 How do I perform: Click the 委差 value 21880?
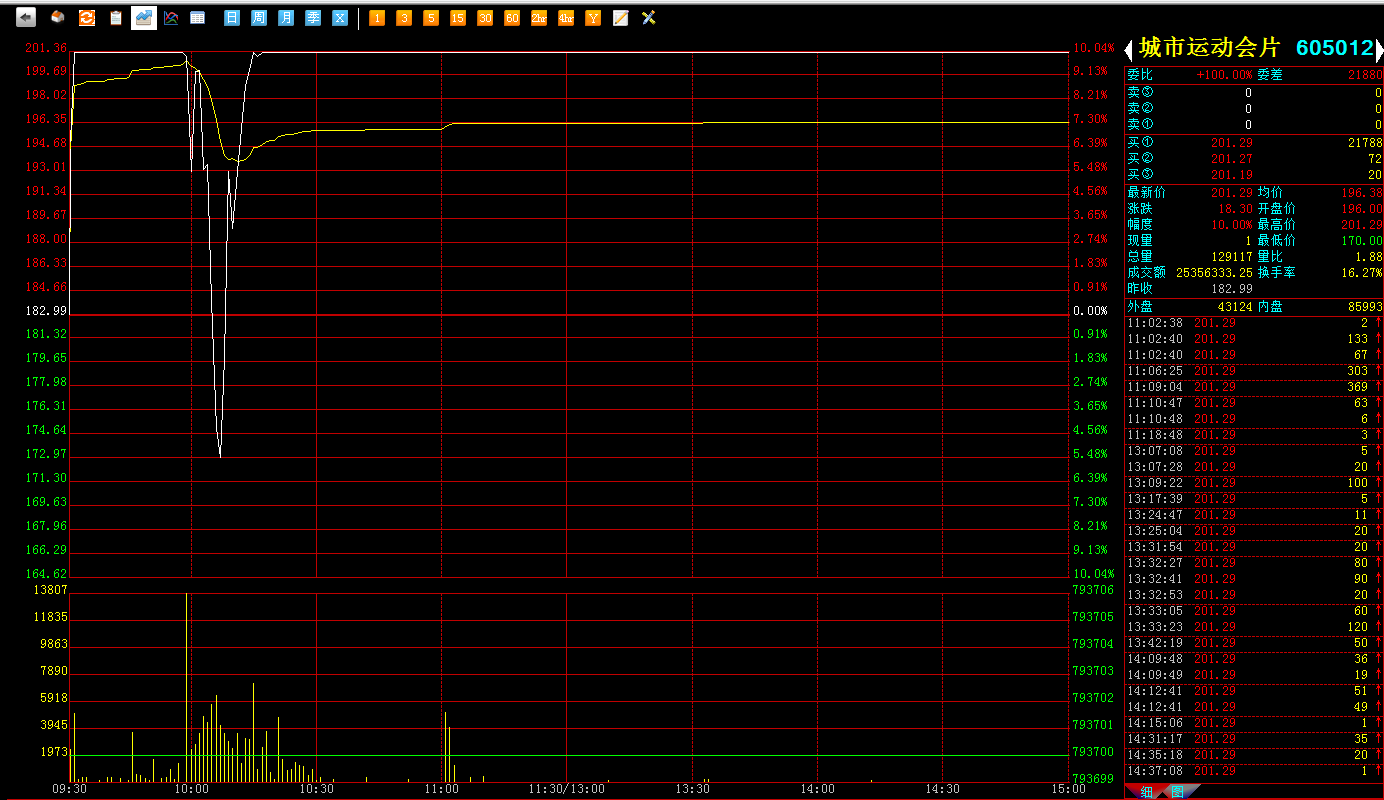[x=1364, y=75]
